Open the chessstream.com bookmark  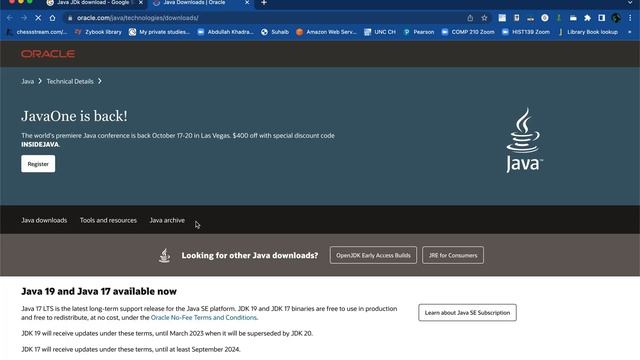point(37,32)
